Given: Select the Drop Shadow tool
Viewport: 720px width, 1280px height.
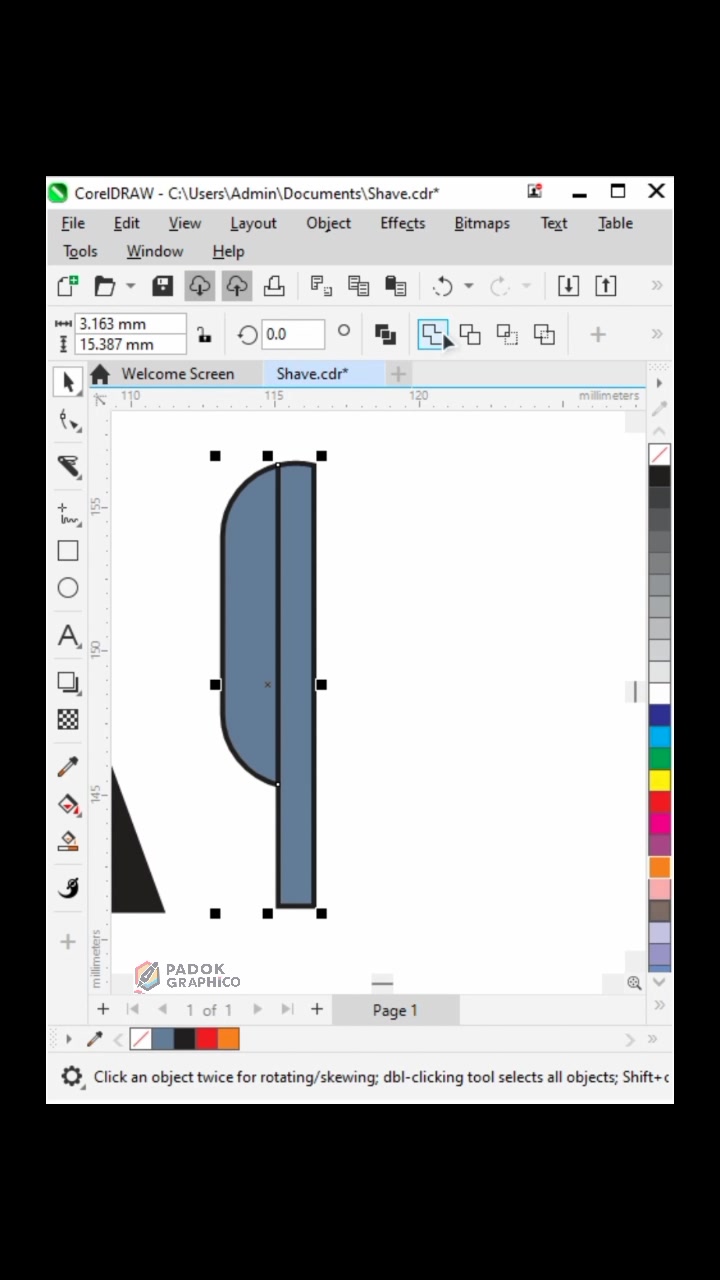Looking at the screenshot, I should click(x=68, y=683).
